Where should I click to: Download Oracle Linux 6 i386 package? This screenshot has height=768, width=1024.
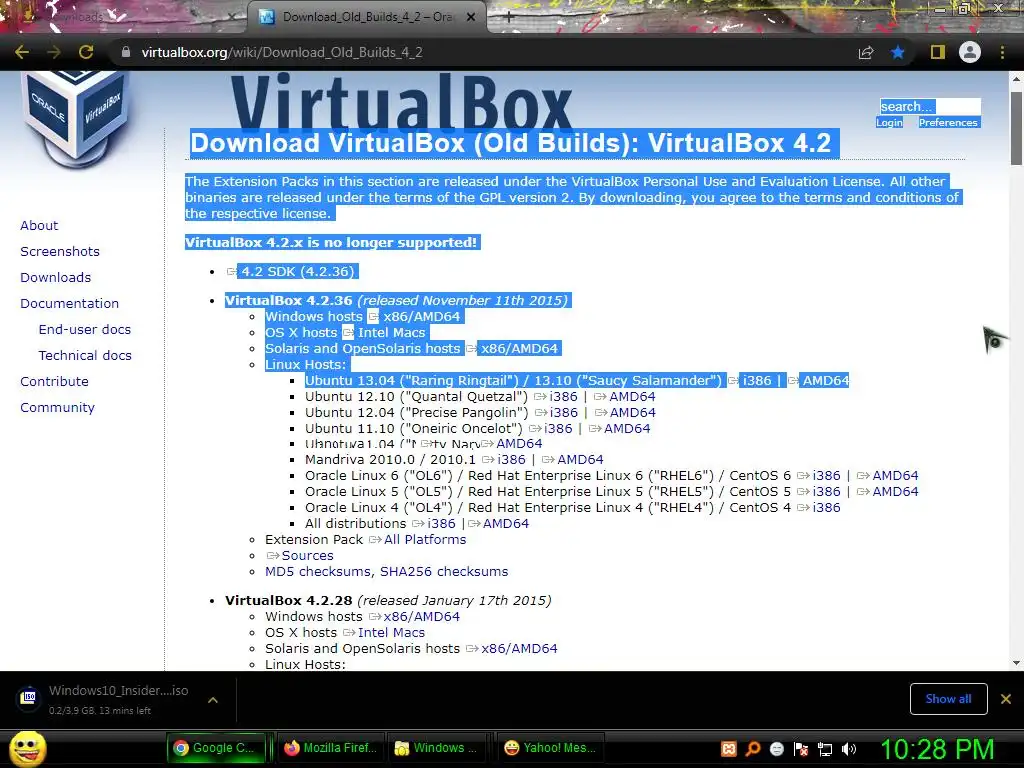click(x=827, y=475)
